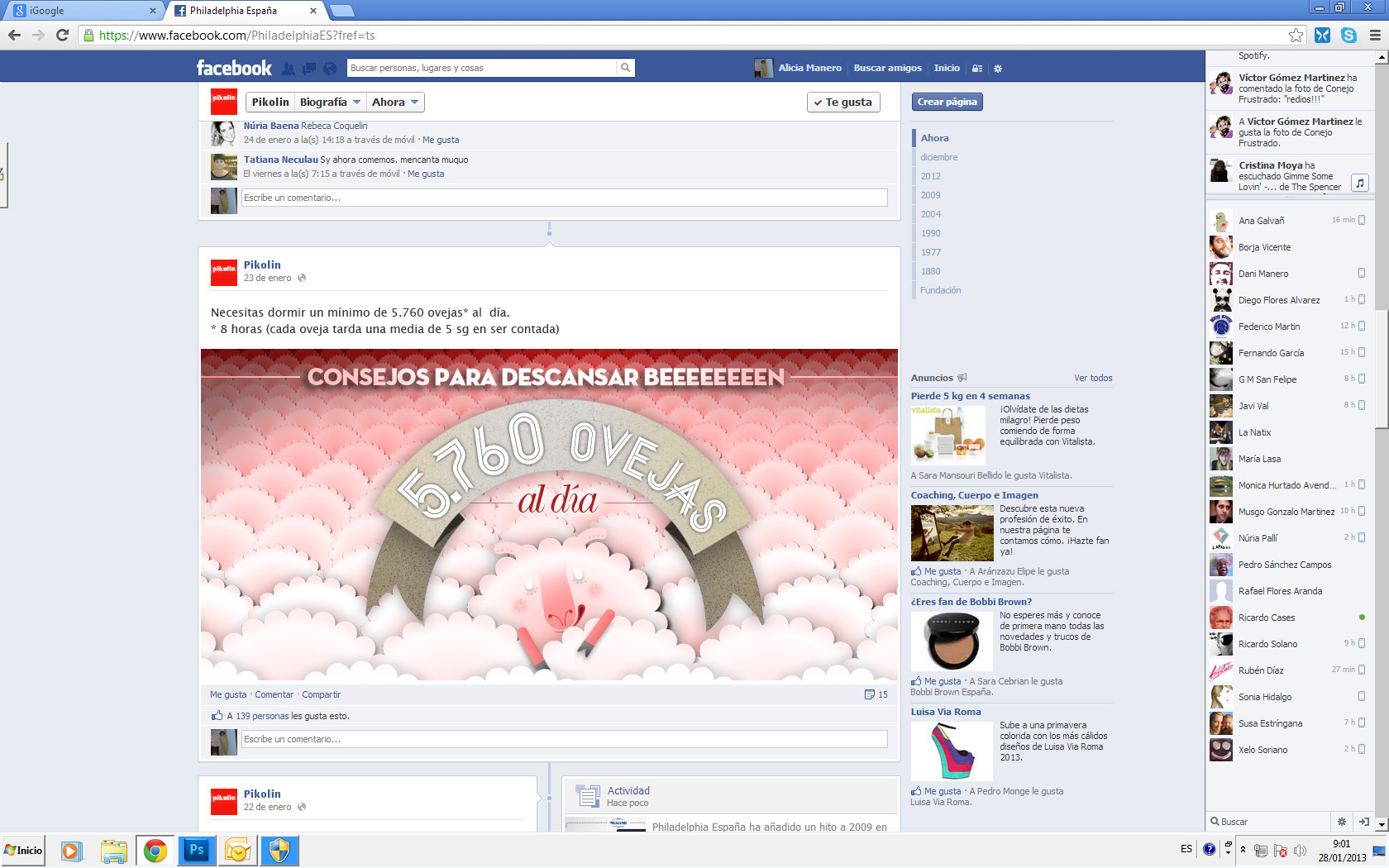Click Me gusta under sheep post
The width and height of the screenshot is (1389, 868).
point(228,694)
